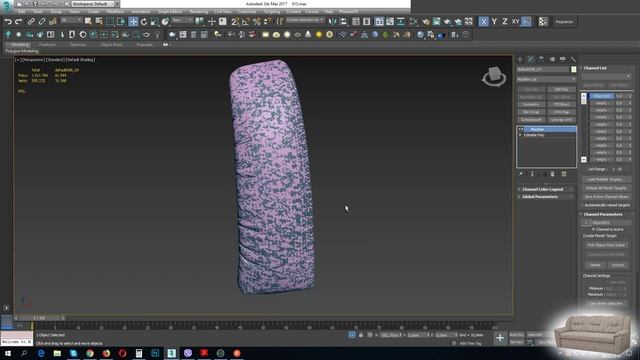640x360 pixels.
Task: Click the Select Object tool icon
Action: (88, 21)
